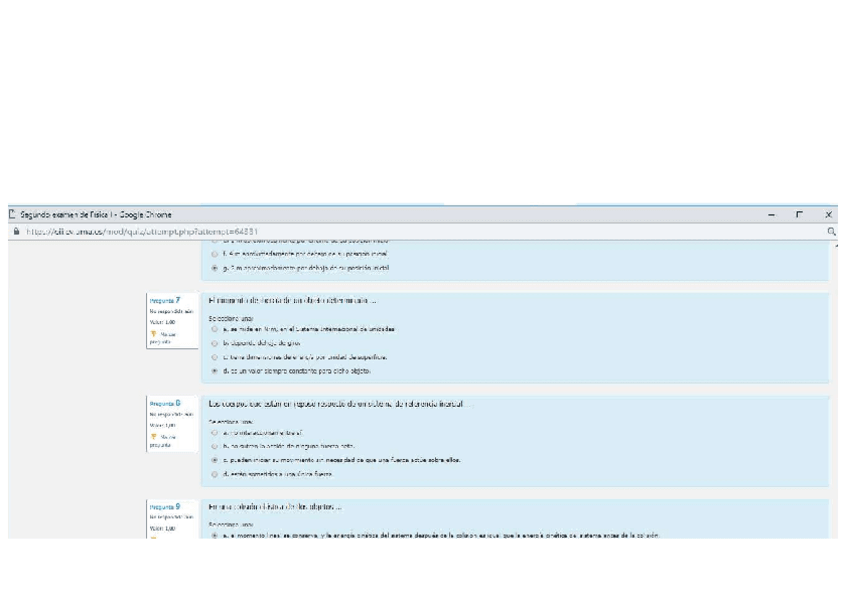The height and width of the screenshot is (599, 848).
Task: Select option g, 2 m por debajo
Action: pyautogui.click(x=214, y=268)
